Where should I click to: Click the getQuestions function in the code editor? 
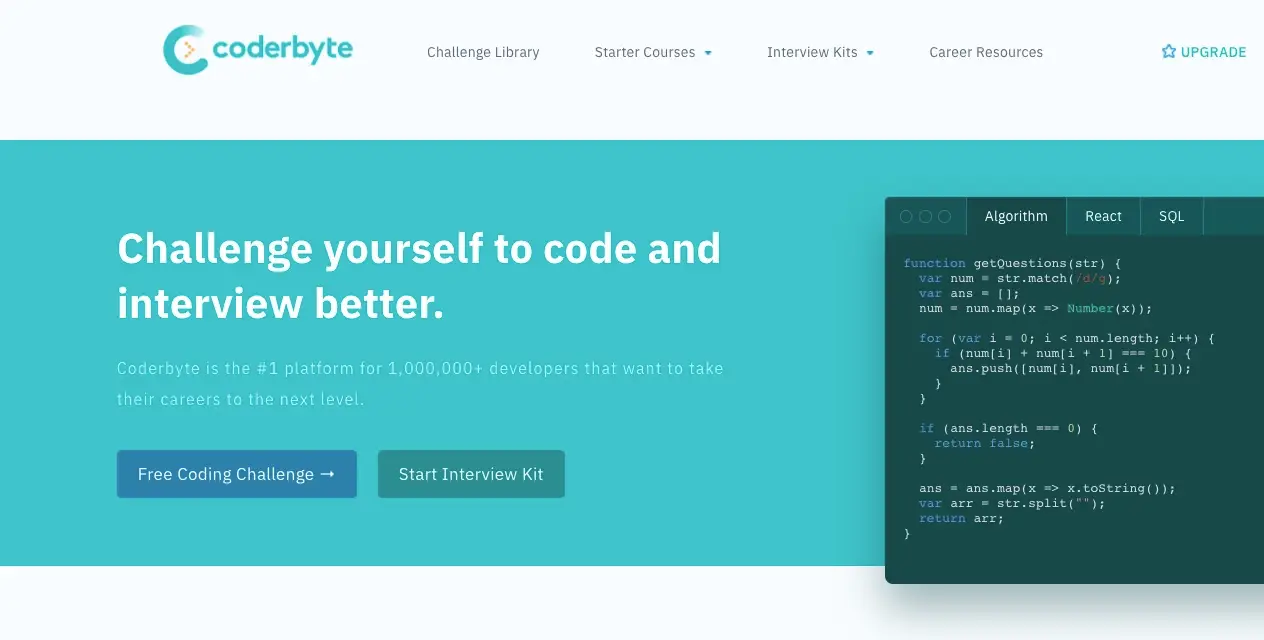click(1021, 263)
